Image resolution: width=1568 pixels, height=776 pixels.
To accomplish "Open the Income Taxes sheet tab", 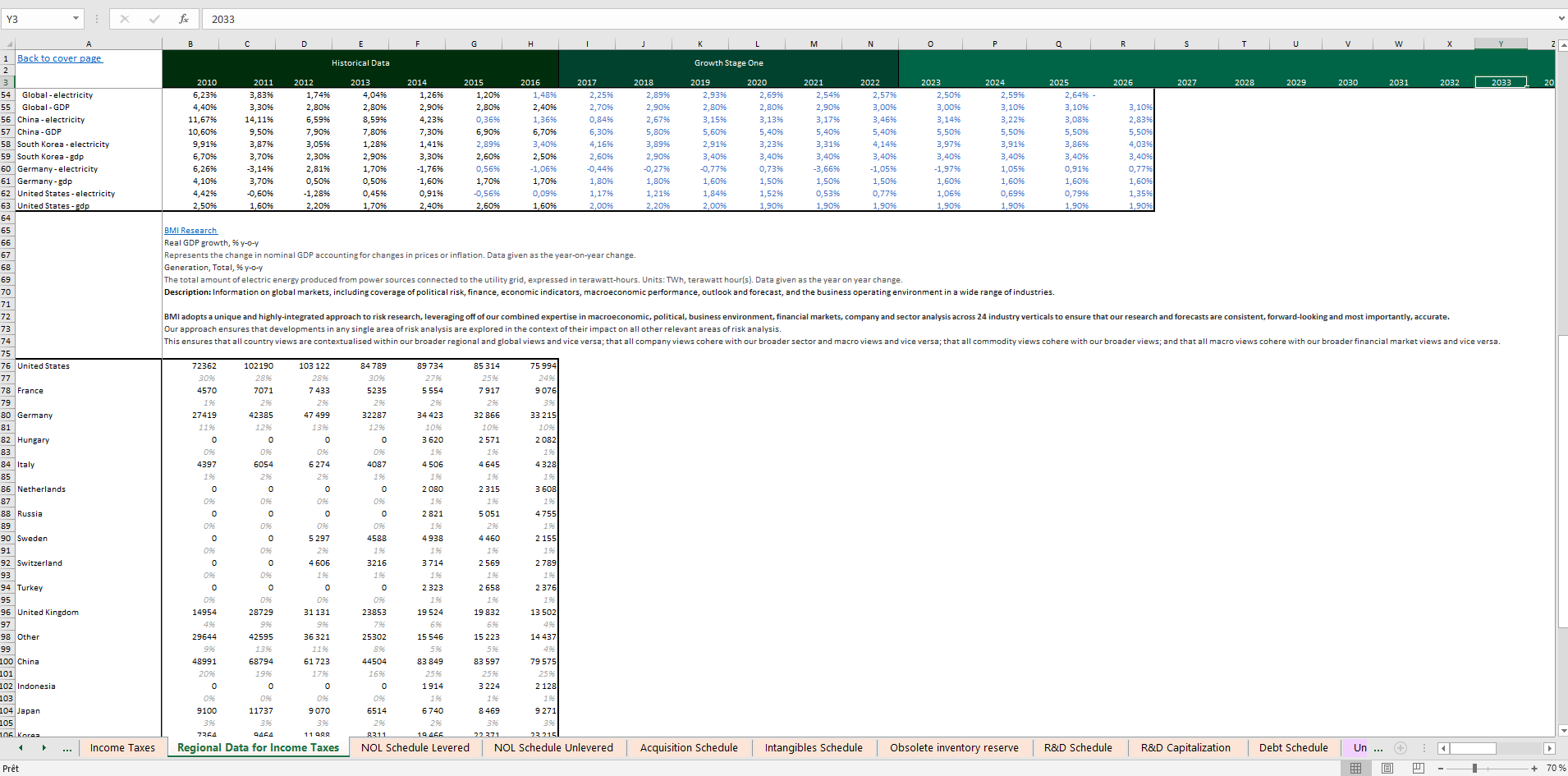I will click(x=122, y=748).
